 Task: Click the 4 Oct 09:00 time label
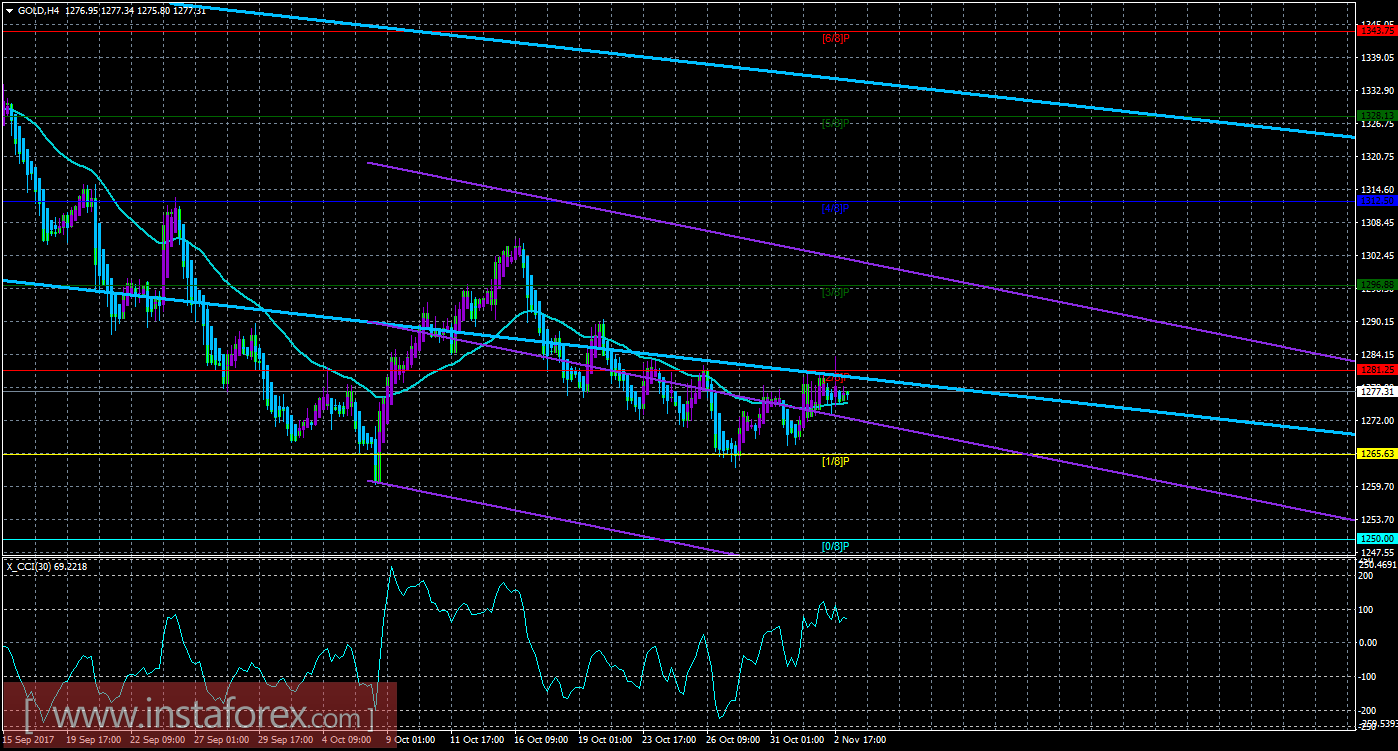(345, 741)
